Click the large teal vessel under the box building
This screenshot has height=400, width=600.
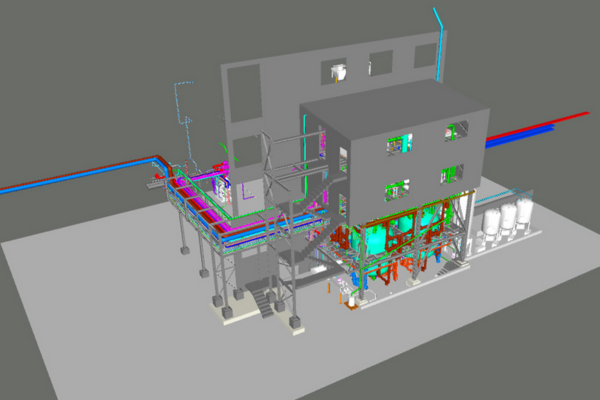tap(373, 242)
